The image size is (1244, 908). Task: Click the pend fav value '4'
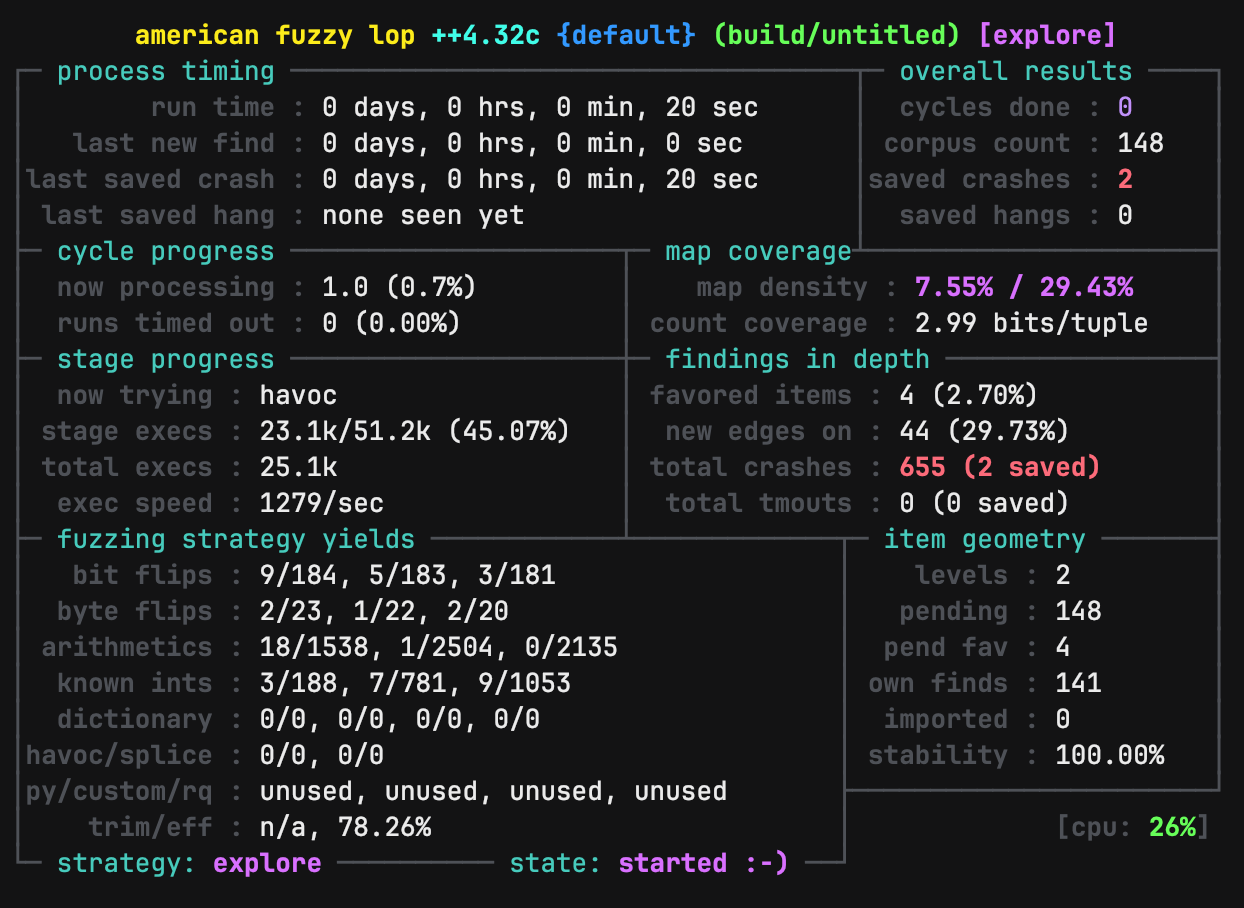click(1063, 648)
